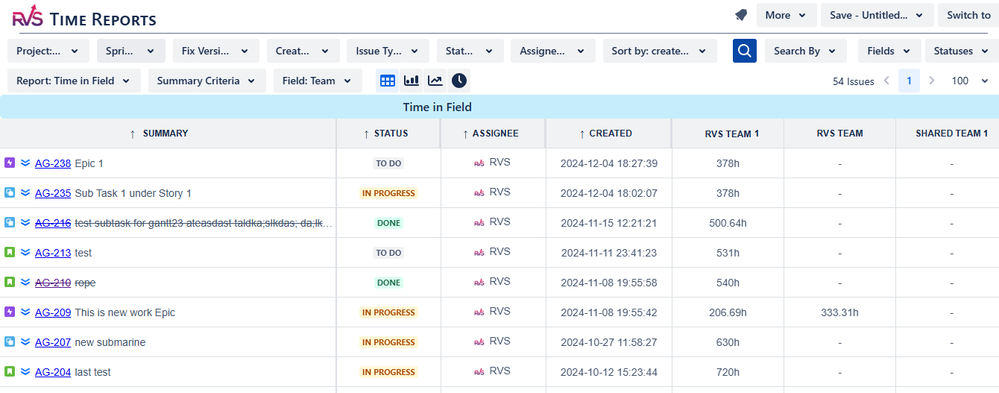Expand details chevron for AG-216

pyautogui.click(x=25, y=223)
